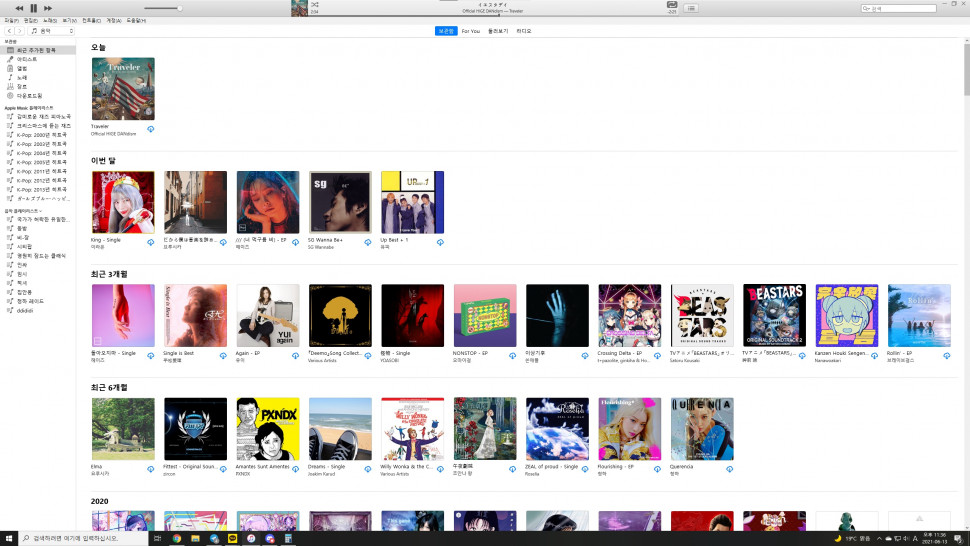
Task: Switch to the 라디오 tab
Action: [x=524, y=31]
